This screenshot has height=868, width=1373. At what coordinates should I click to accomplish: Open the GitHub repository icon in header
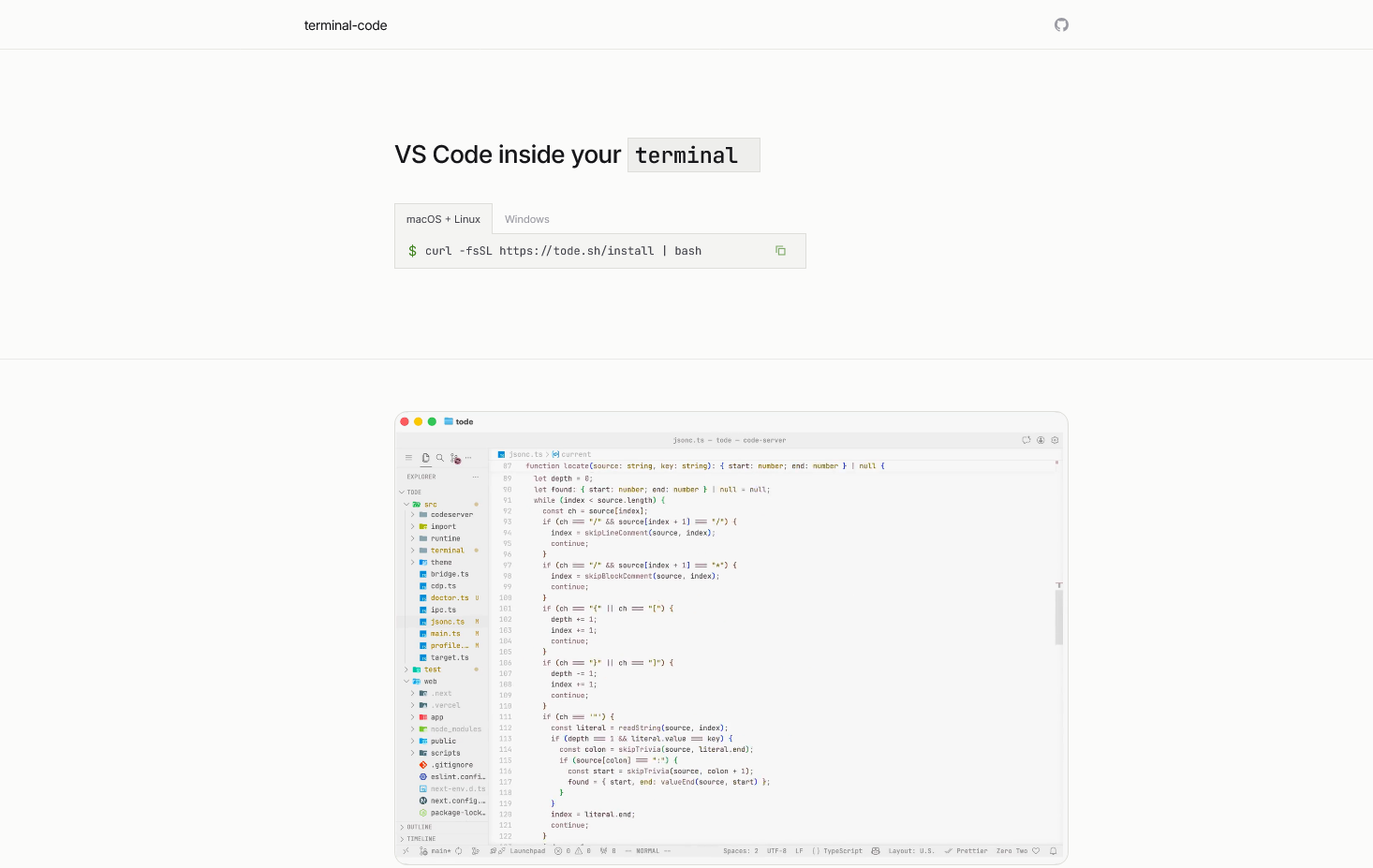click(x=1061, y=25)
